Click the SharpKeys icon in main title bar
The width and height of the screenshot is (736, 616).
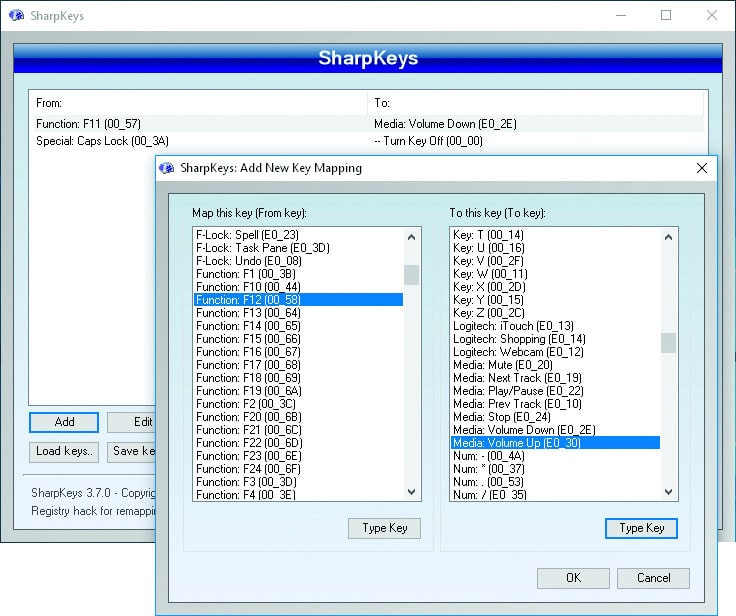pos(16,16)
